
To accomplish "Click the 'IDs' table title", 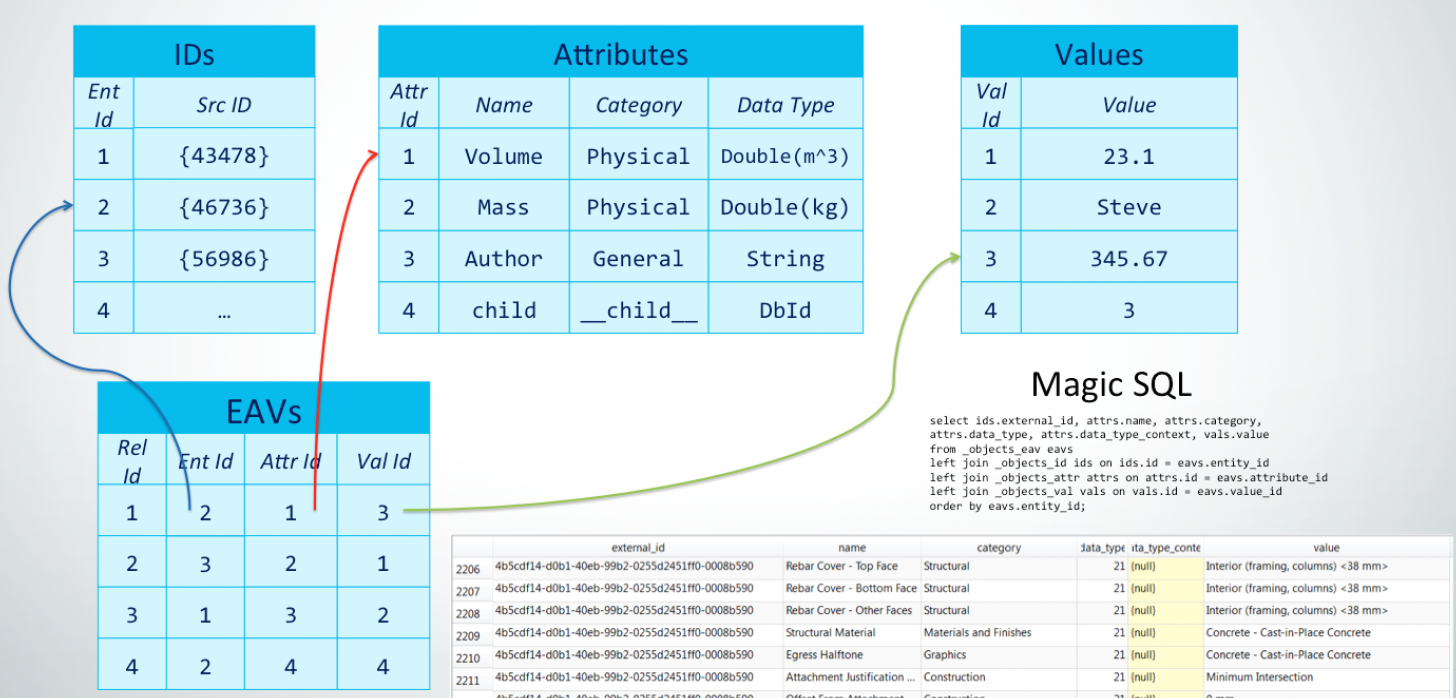I will [194, 53].
